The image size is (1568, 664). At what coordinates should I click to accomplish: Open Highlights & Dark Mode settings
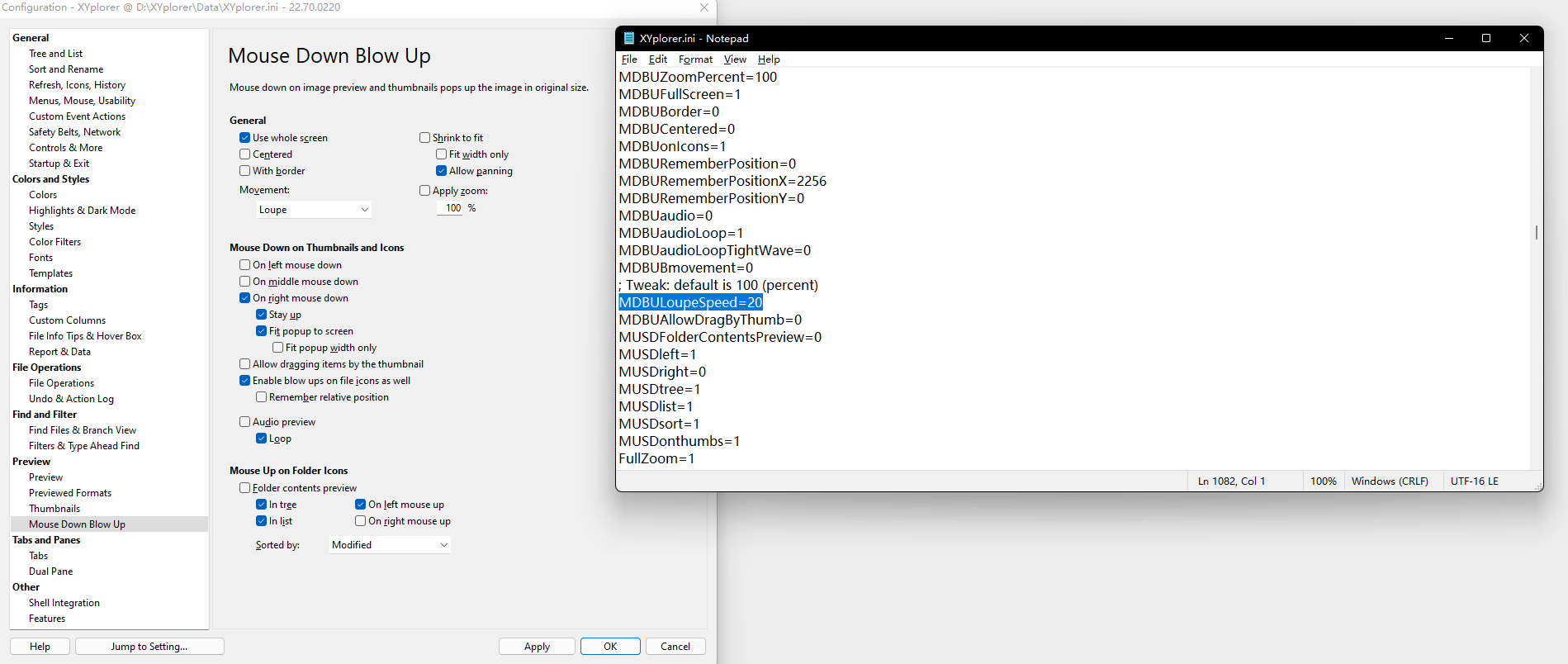pyautogui.click(x=82, y=211)
